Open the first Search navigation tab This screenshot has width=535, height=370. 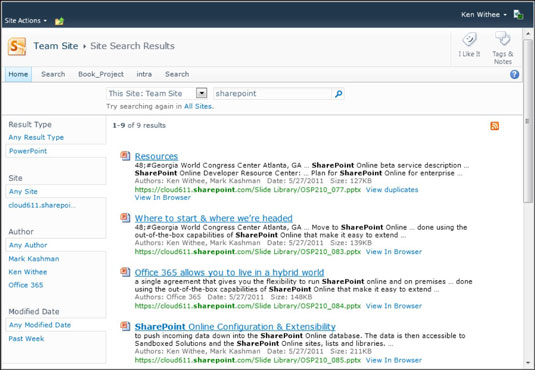(53, 74)
